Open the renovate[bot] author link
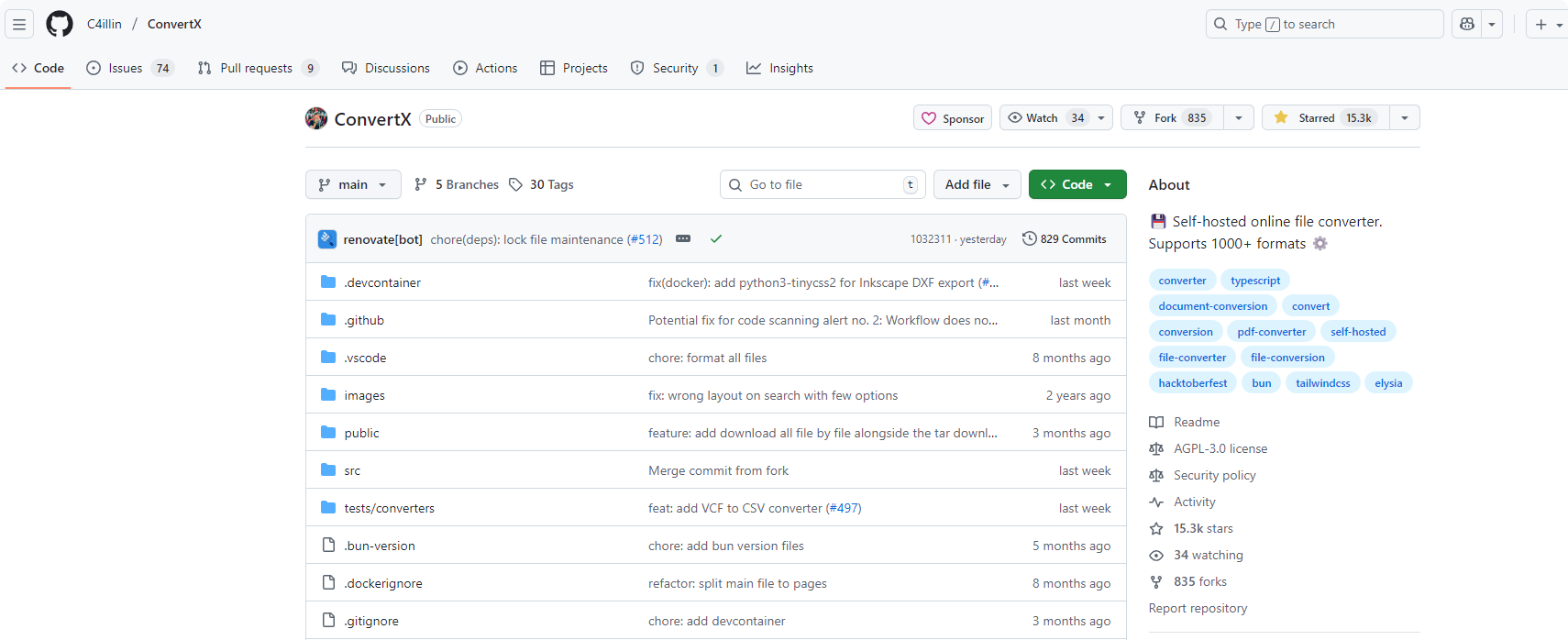The height and width of the screenshot is (640, 1568). point(382,239)
